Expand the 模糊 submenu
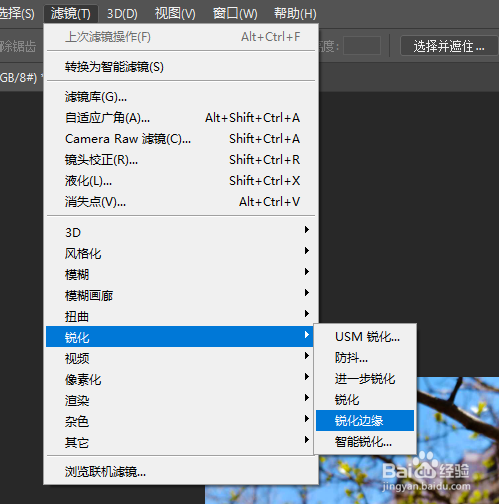The image size is (499, 504). pyautogui.click(x=180, y=274)
